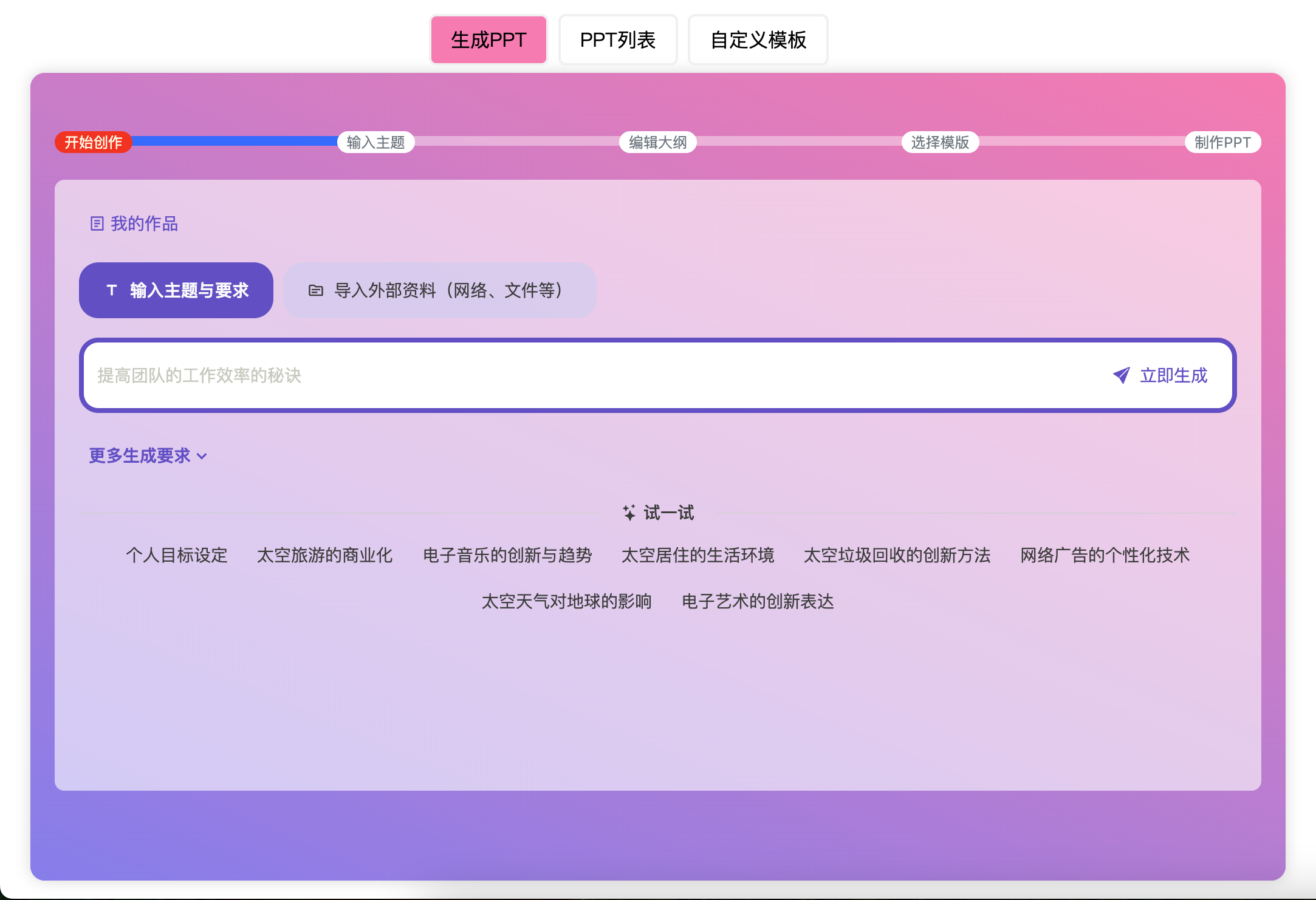Image resolution: width=1316 pixels, height=900 pixels.
Task: Click the paper plane send icon
Action: pyautogui.click(x=1121, y=375)
